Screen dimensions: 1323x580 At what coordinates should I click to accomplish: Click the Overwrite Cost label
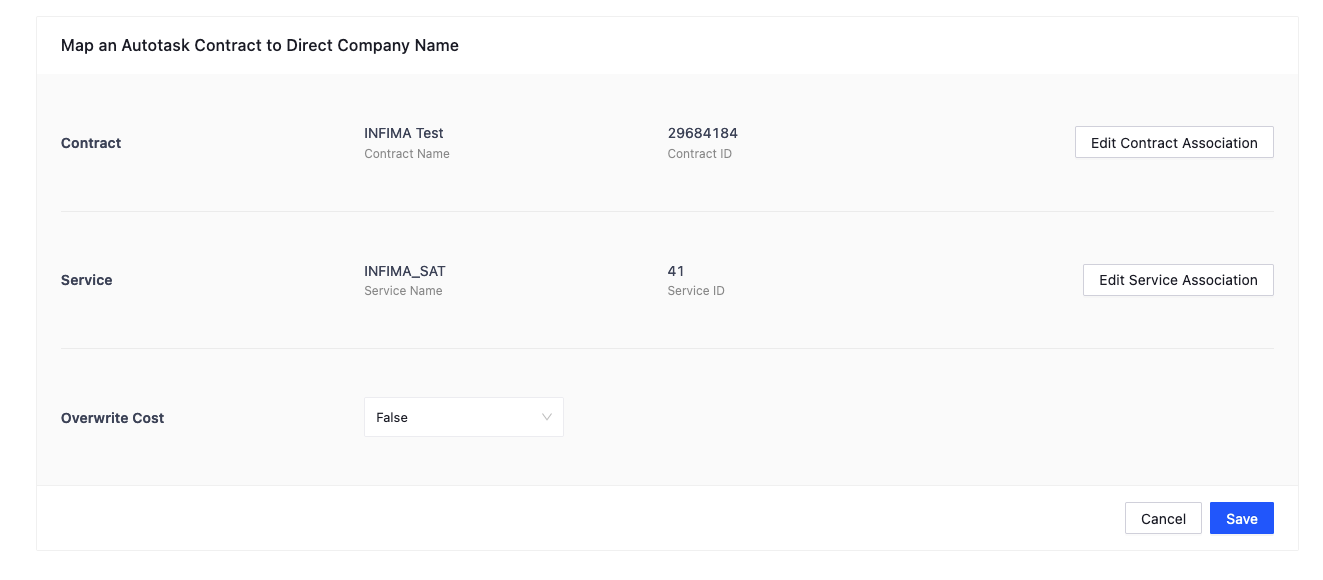112,418
